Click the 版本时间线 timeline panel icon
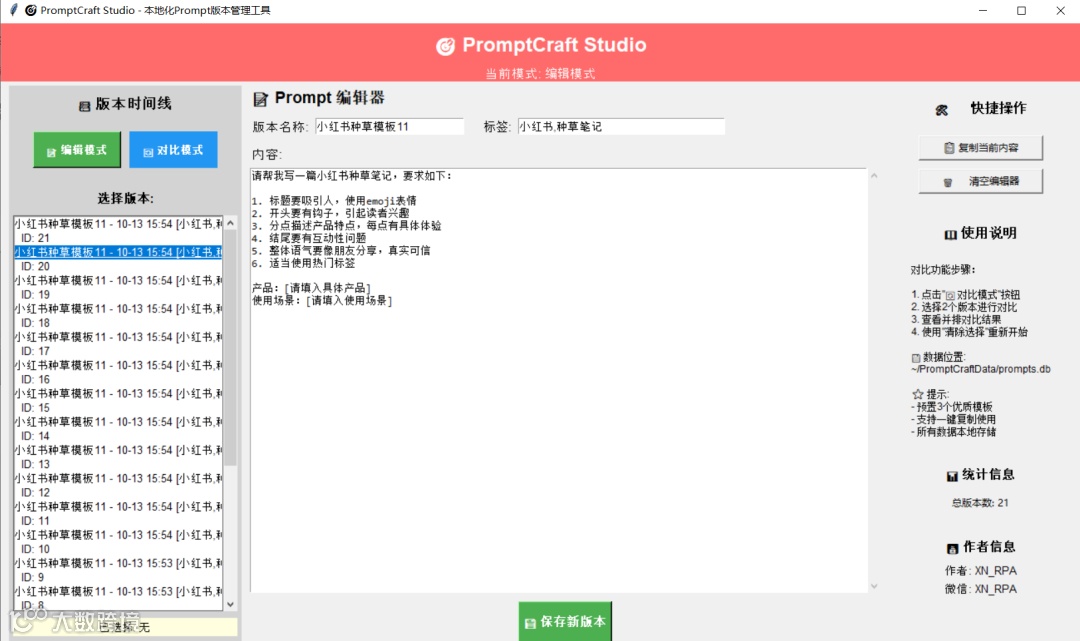This screenshot has width=1080, height=641. (84, 105)
